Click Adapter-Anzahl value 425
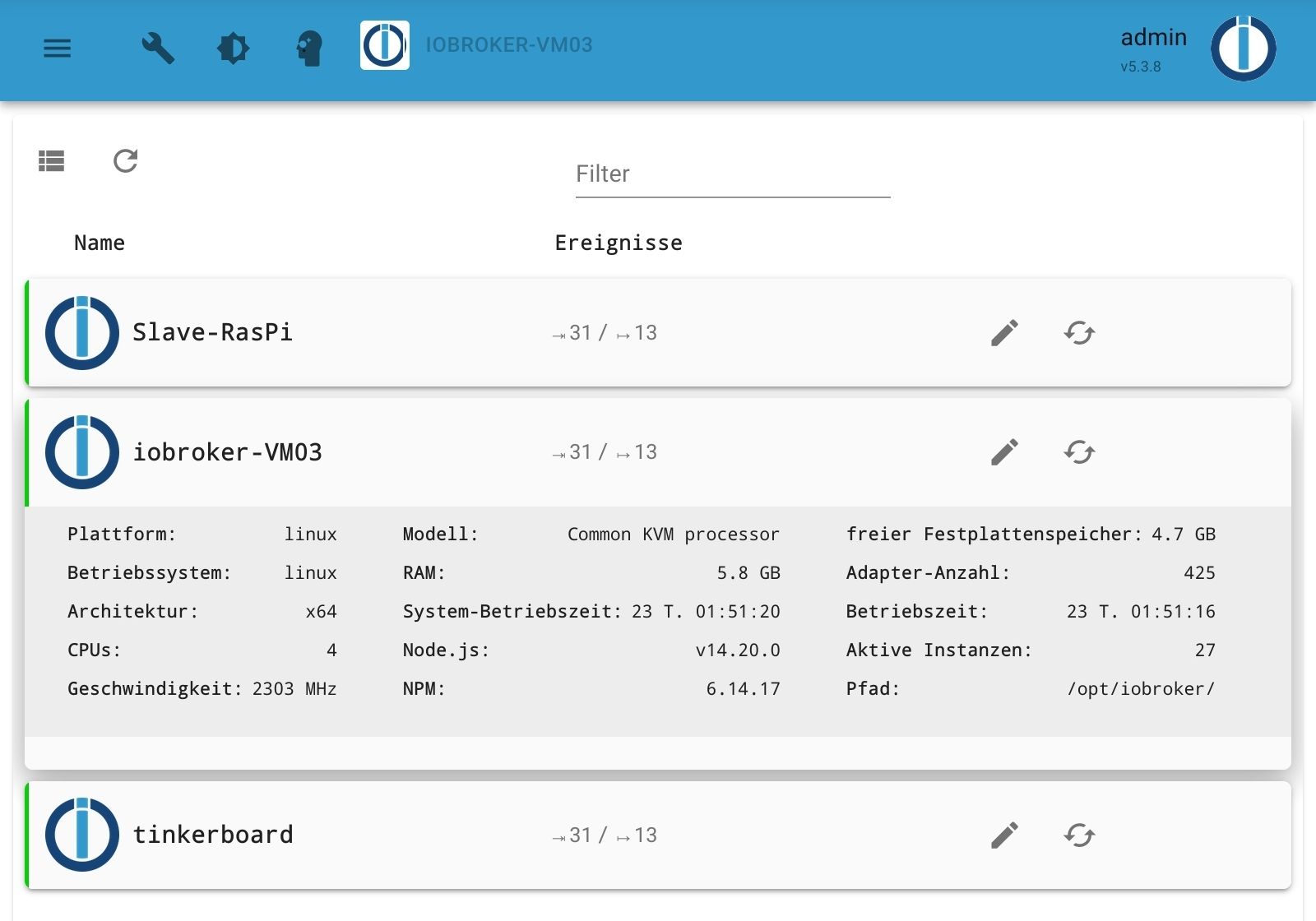1316x921 pixels. [1199, 573]
